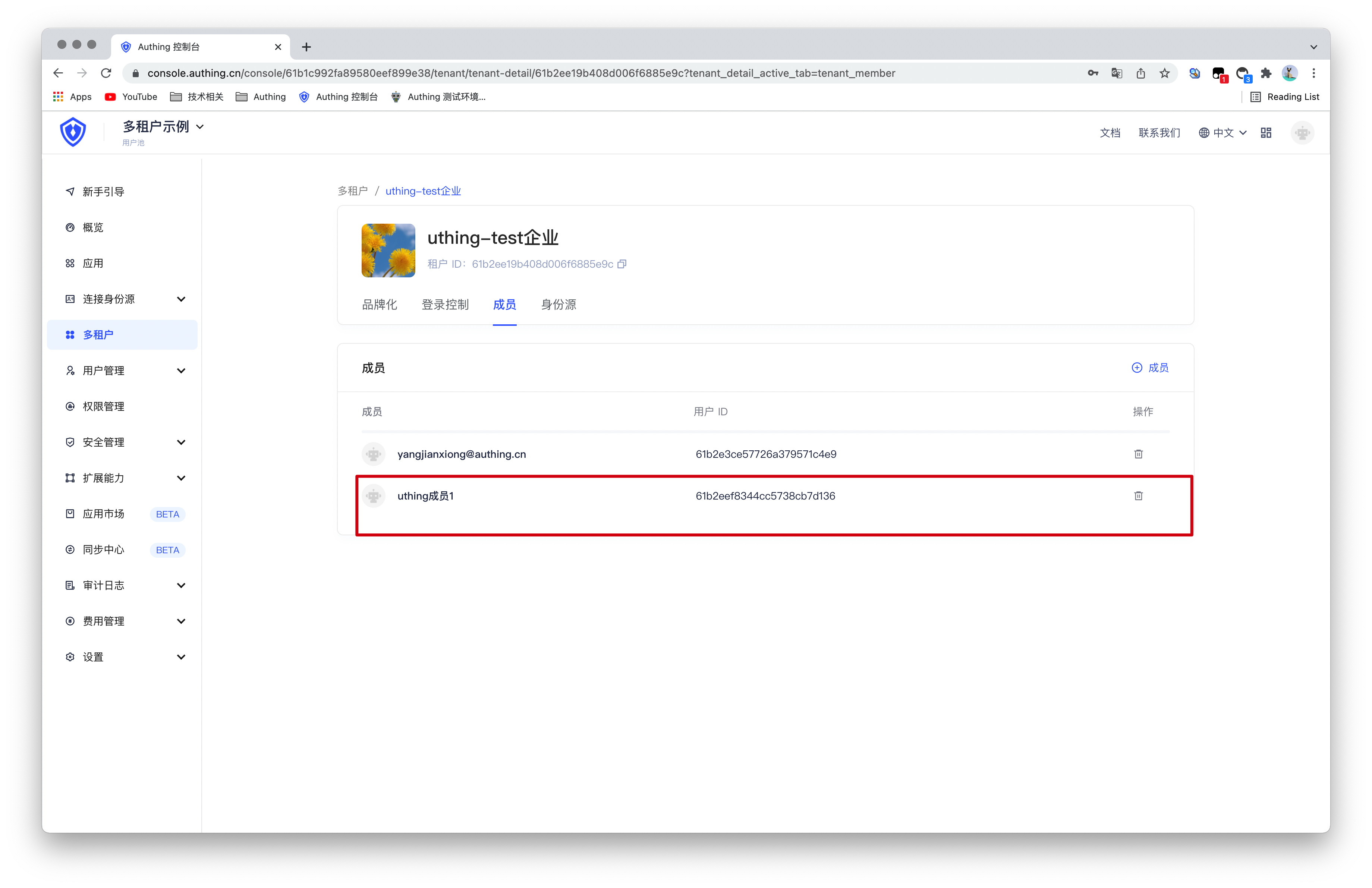The height and width of the screenshot is (888, 1372).
Task: Click the share page icon
Action: click(x=1141, y=73)
